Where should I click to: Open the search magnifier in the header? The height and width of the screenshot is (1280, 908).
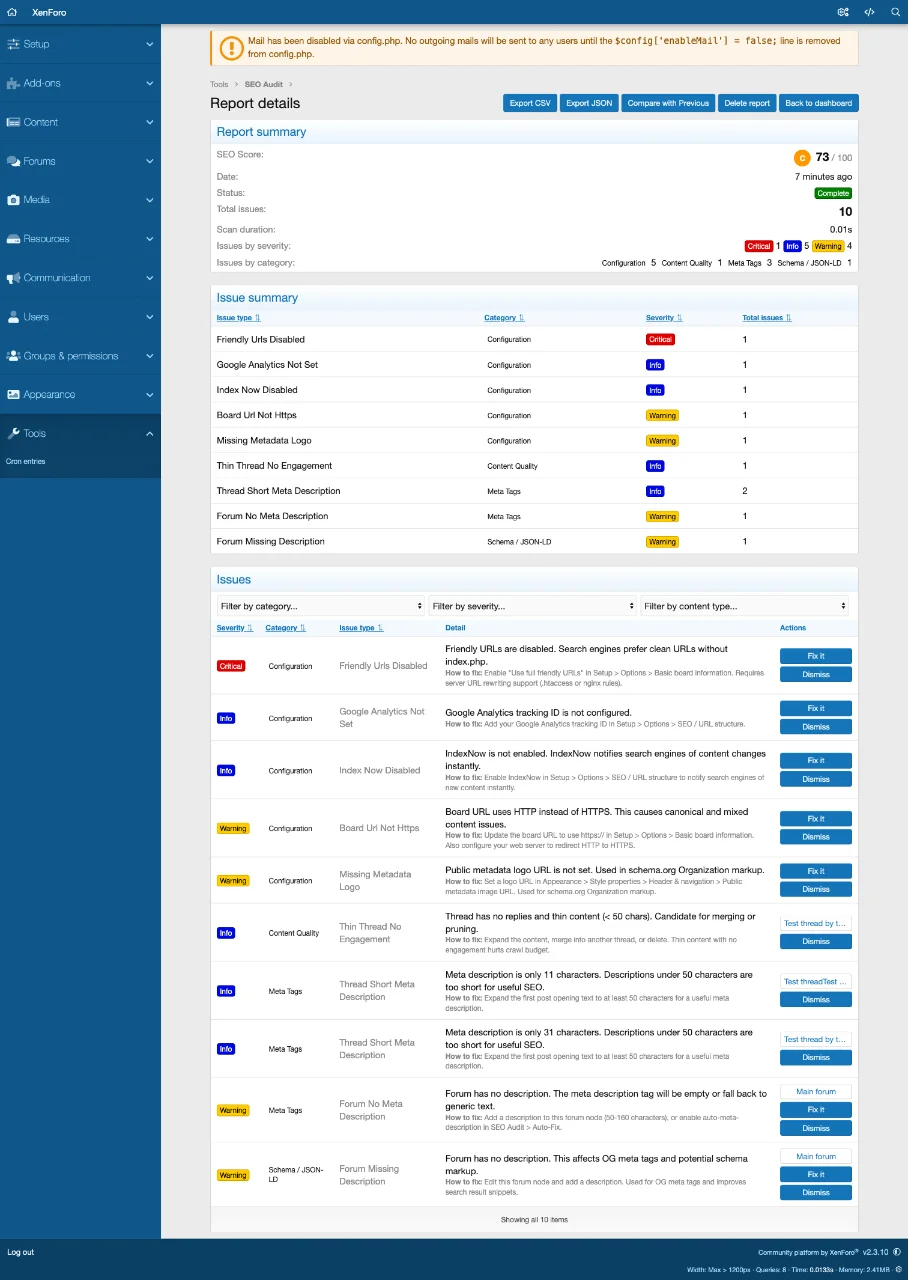click(x=895, y=12)
